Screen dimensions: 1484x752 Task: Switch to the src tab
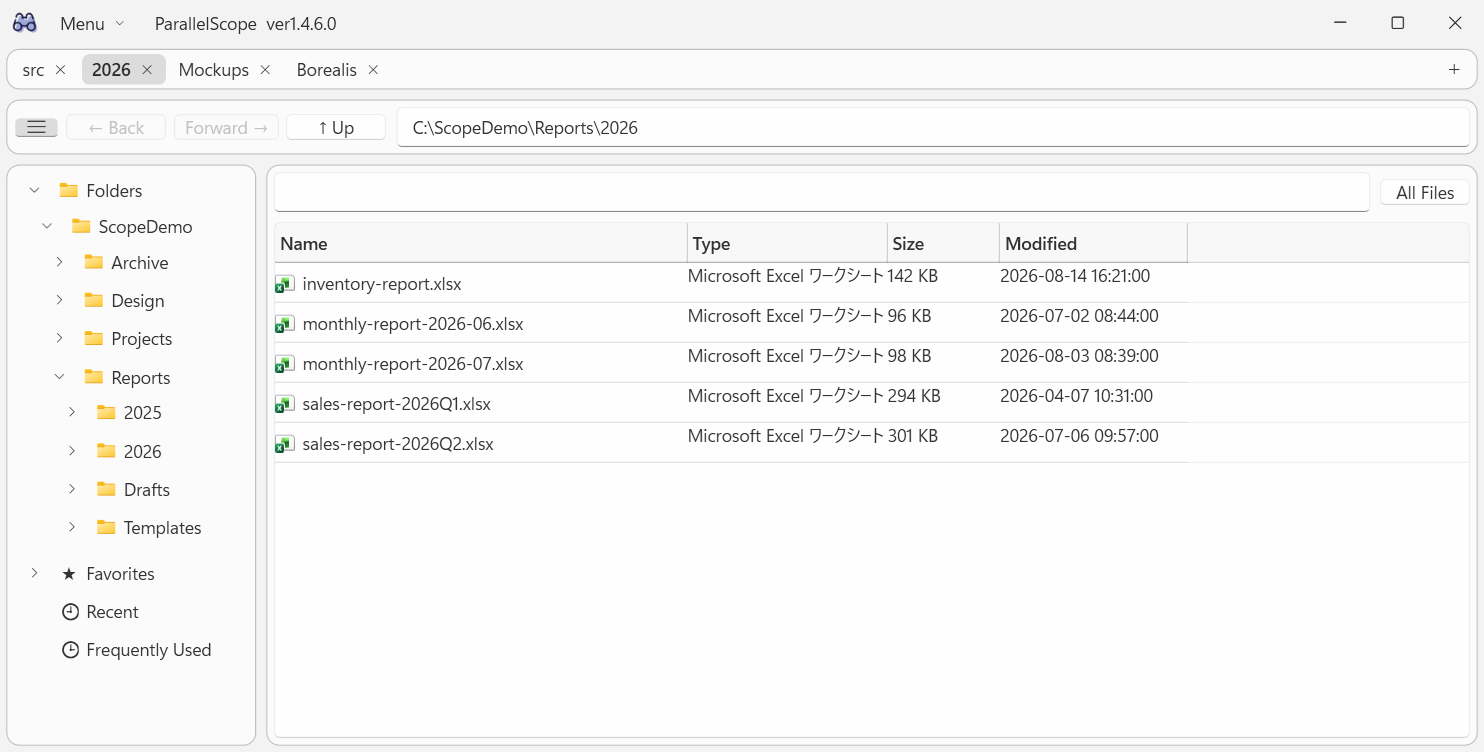pyautogui.click(x=33, y=70)
